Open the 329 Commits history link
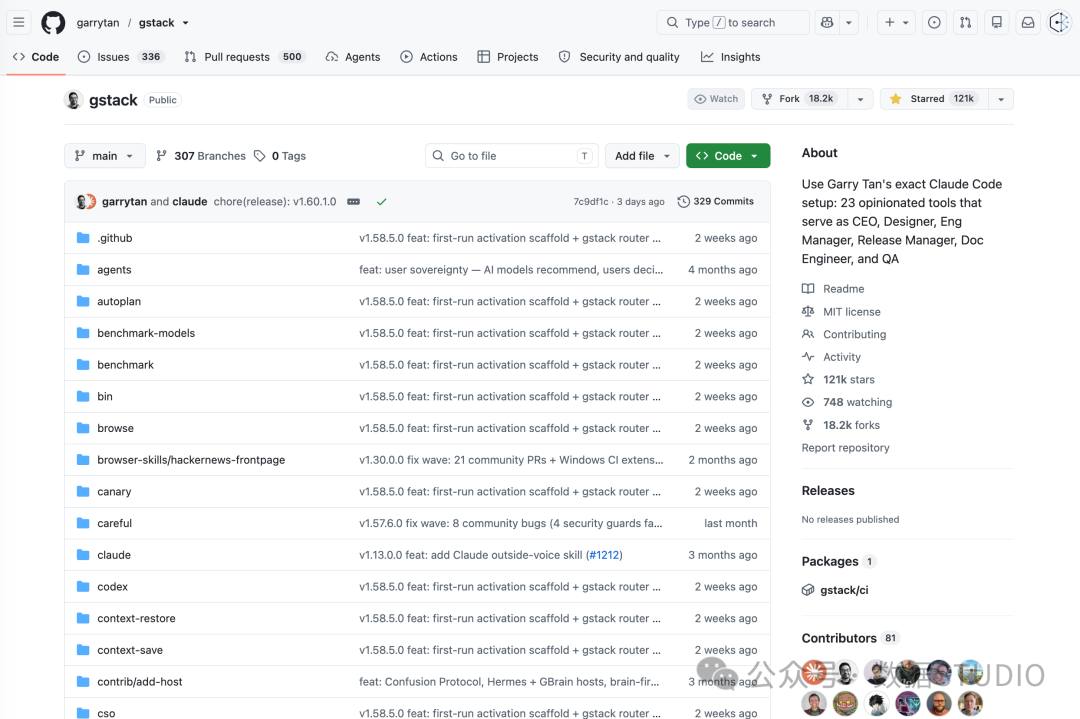This screenshot has width=1080, height=719. coord(716,202)
